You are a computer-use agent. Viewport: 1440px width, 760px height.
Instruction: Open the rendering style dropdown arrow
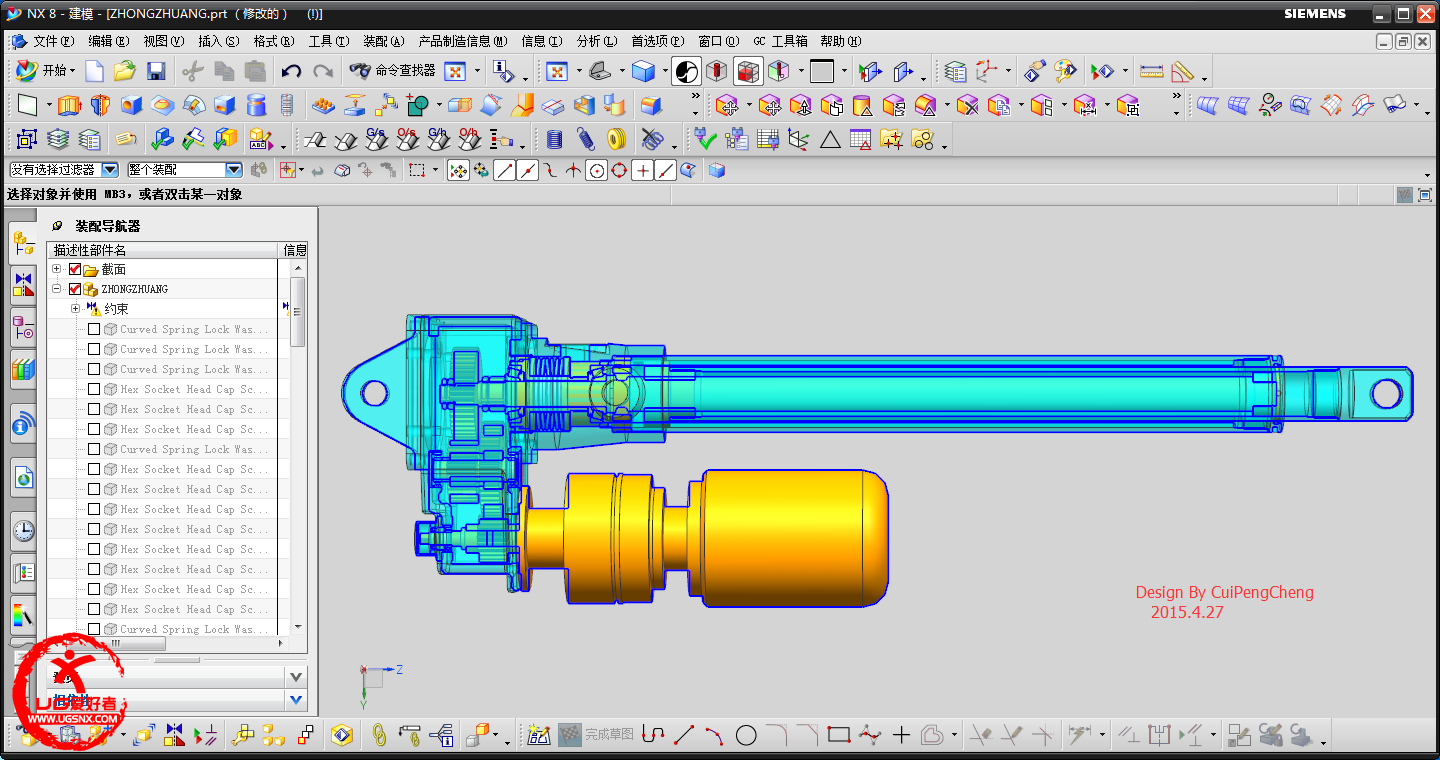point(665,71)
